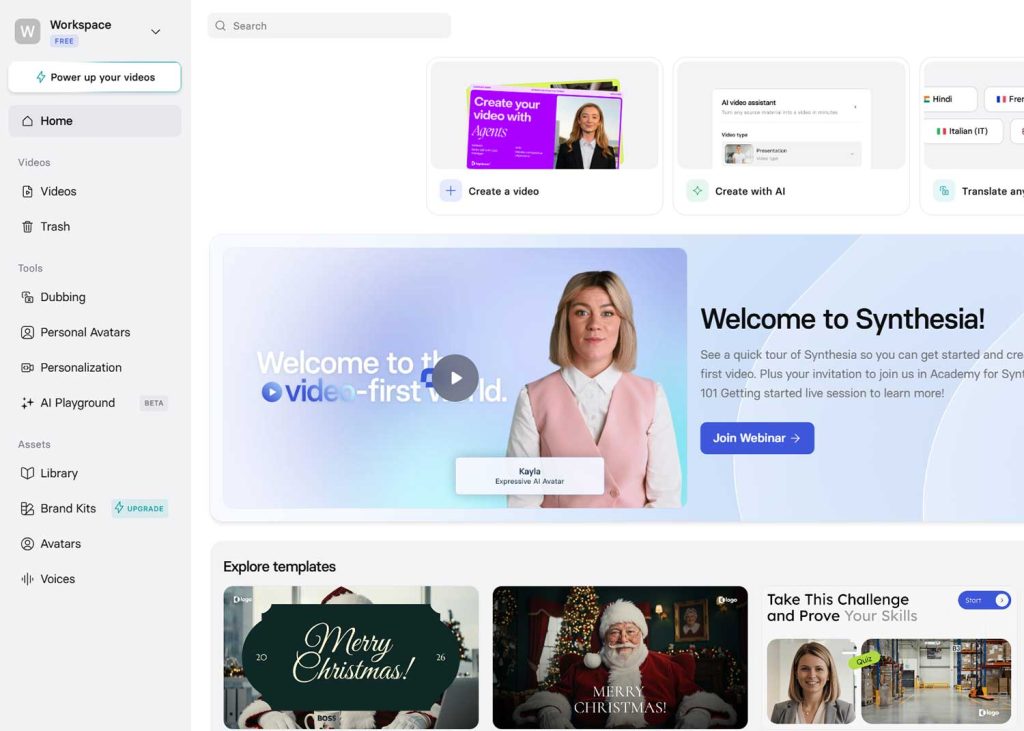This screenshot has width=1024, height=731.
Task: Open Brand Kits label
Action: click(68, 508)
